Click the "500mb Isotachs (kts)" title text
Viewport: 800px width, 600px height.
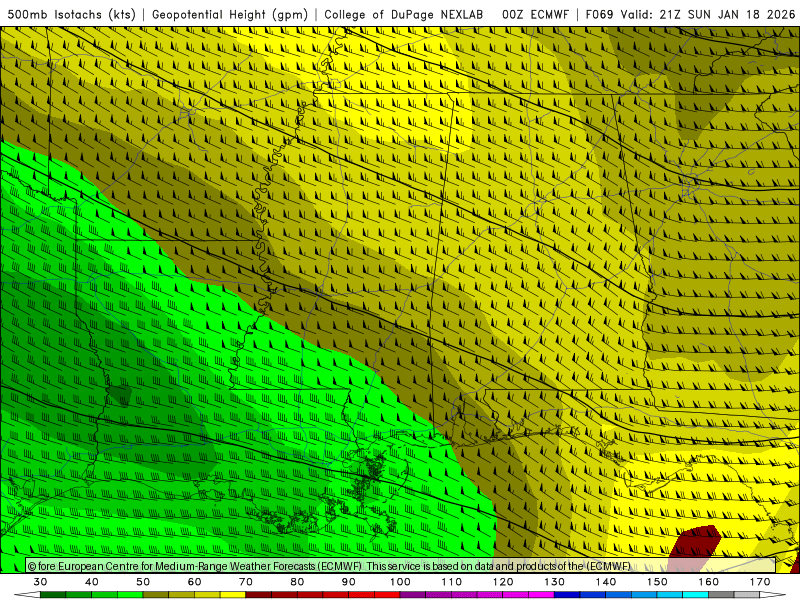[x=71, y=15]
